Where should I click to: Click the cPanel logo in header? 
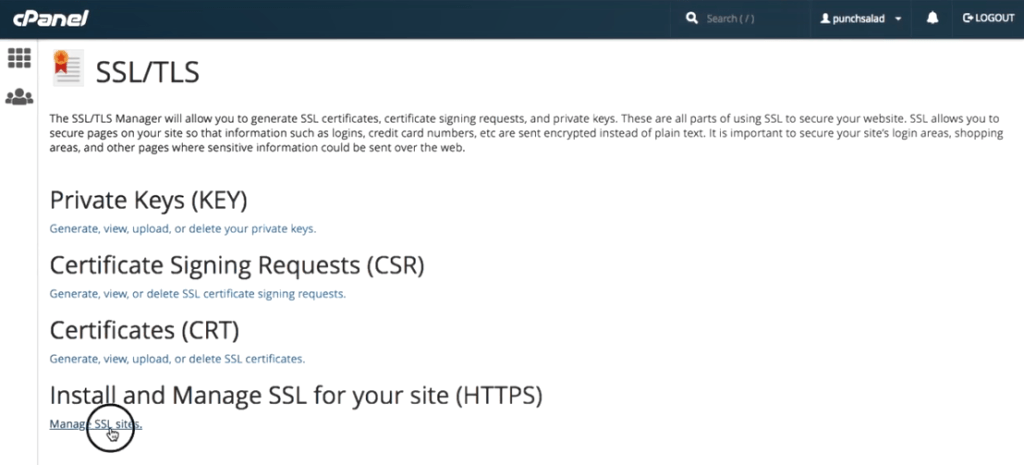pos(50,18)
